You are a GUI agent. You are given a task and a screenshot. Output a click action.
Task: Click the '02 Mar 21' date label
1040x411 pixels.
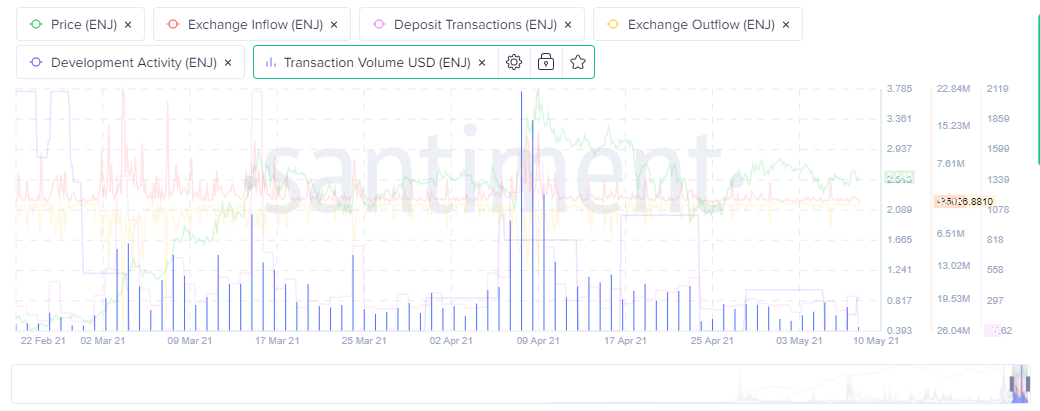(103, 341)
